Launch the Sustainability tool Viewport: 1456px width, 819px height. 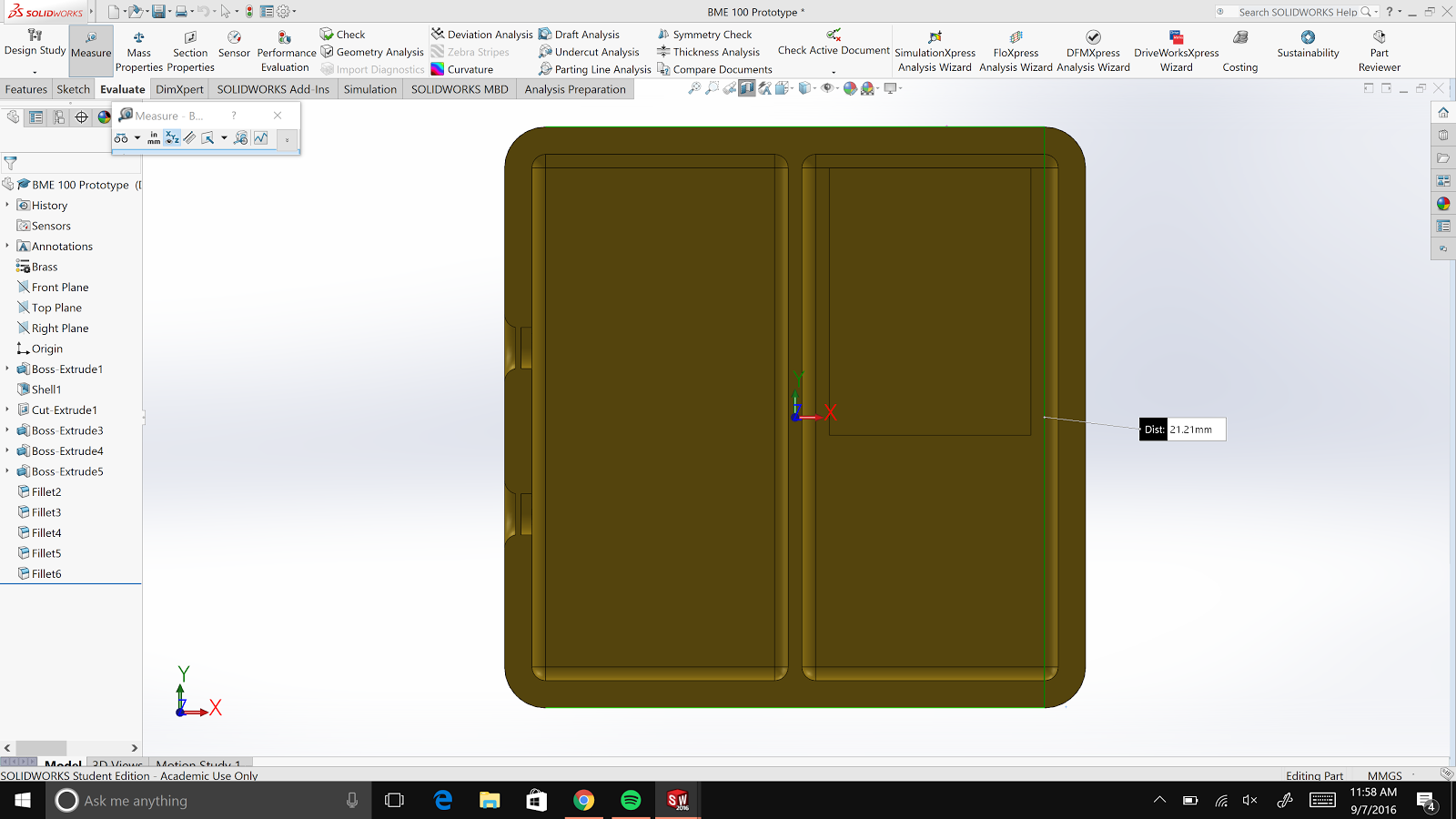pyautogui.click(x=1308, y=44)
